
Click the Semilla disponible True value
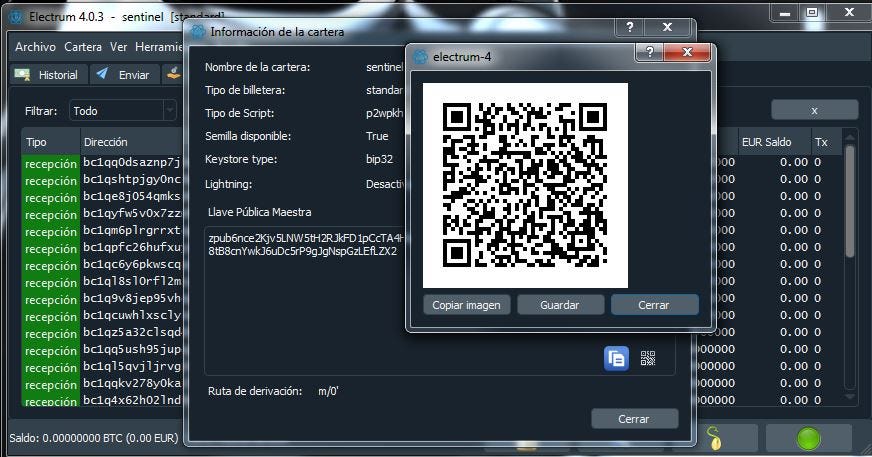coord(377,136)
